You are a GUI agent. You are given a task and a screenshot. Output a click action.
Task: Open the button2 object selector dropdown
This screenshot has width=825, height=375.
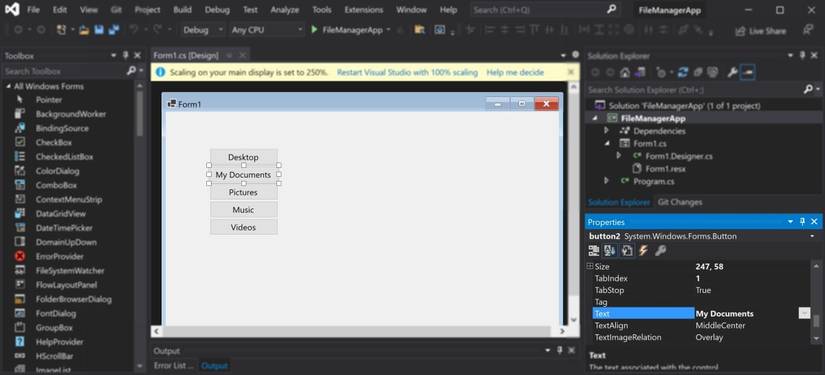[812, 237]
